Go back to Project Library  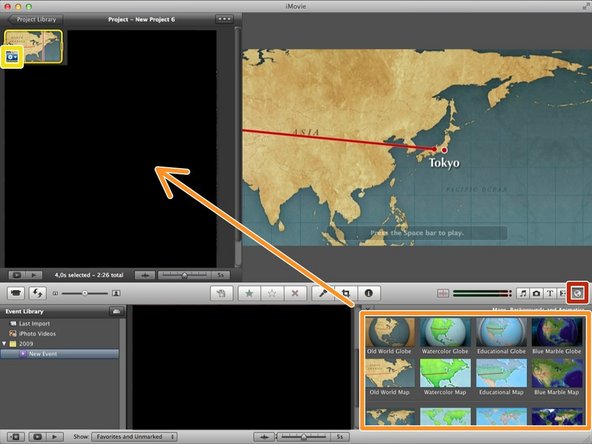35,19
